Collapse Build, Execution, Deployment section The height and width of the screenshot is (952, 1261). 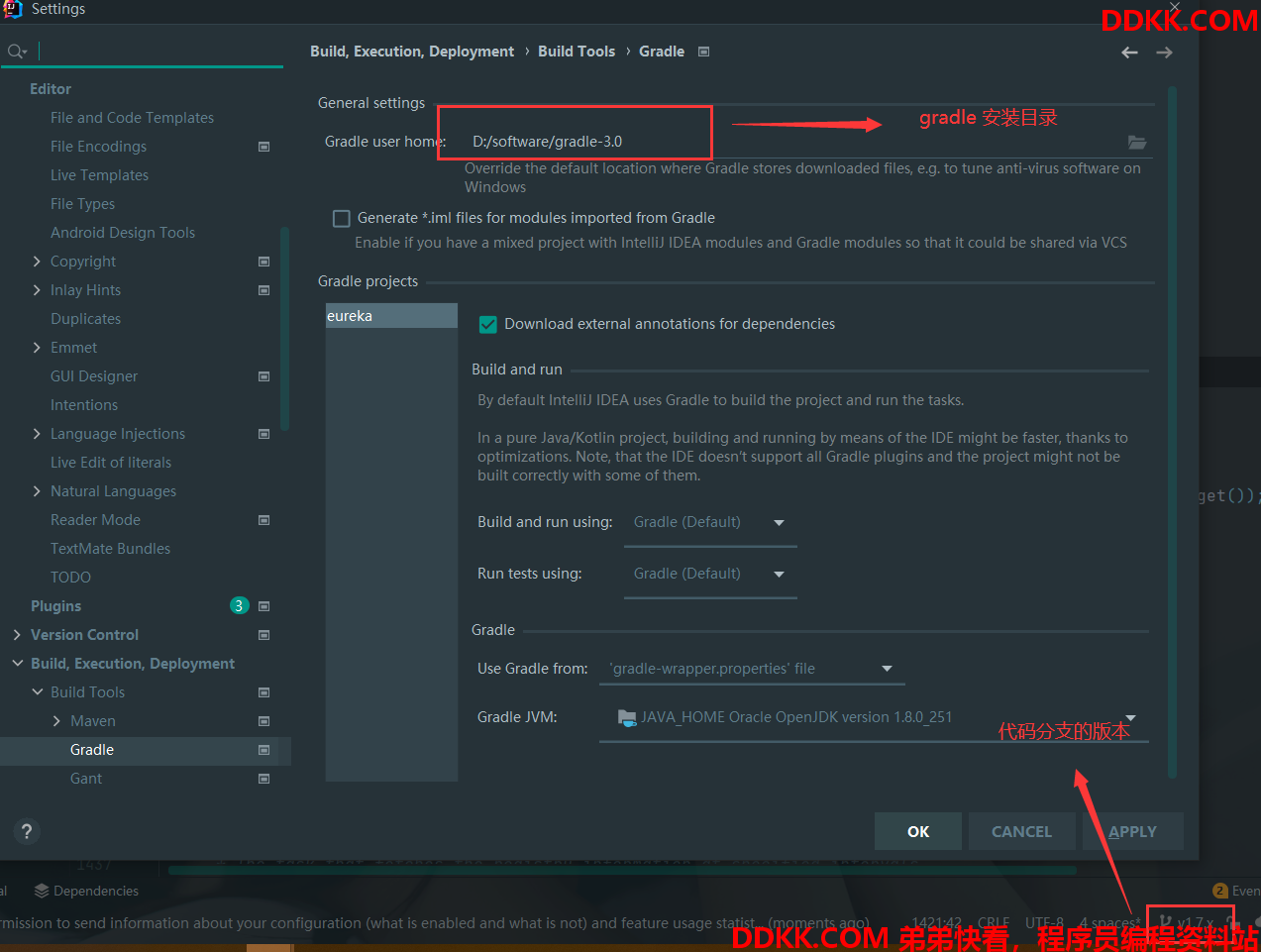click(17, 664)
